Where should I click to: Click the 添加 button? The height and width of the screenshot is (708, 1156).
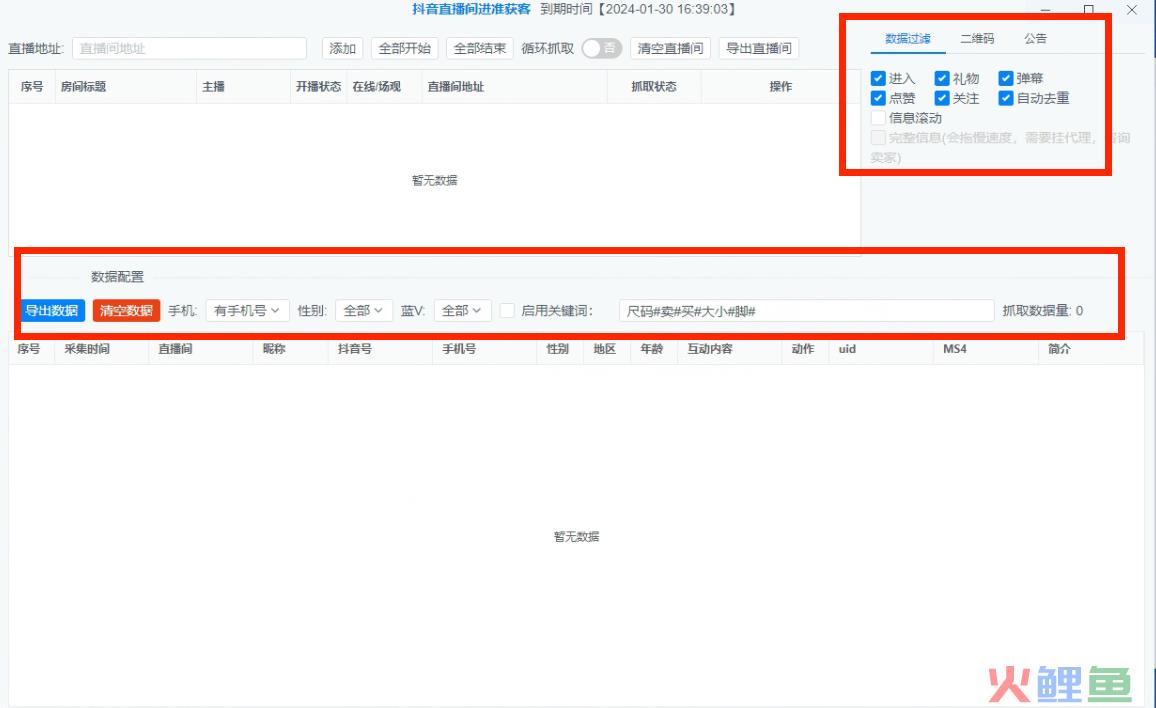click(x=342, y=49)
